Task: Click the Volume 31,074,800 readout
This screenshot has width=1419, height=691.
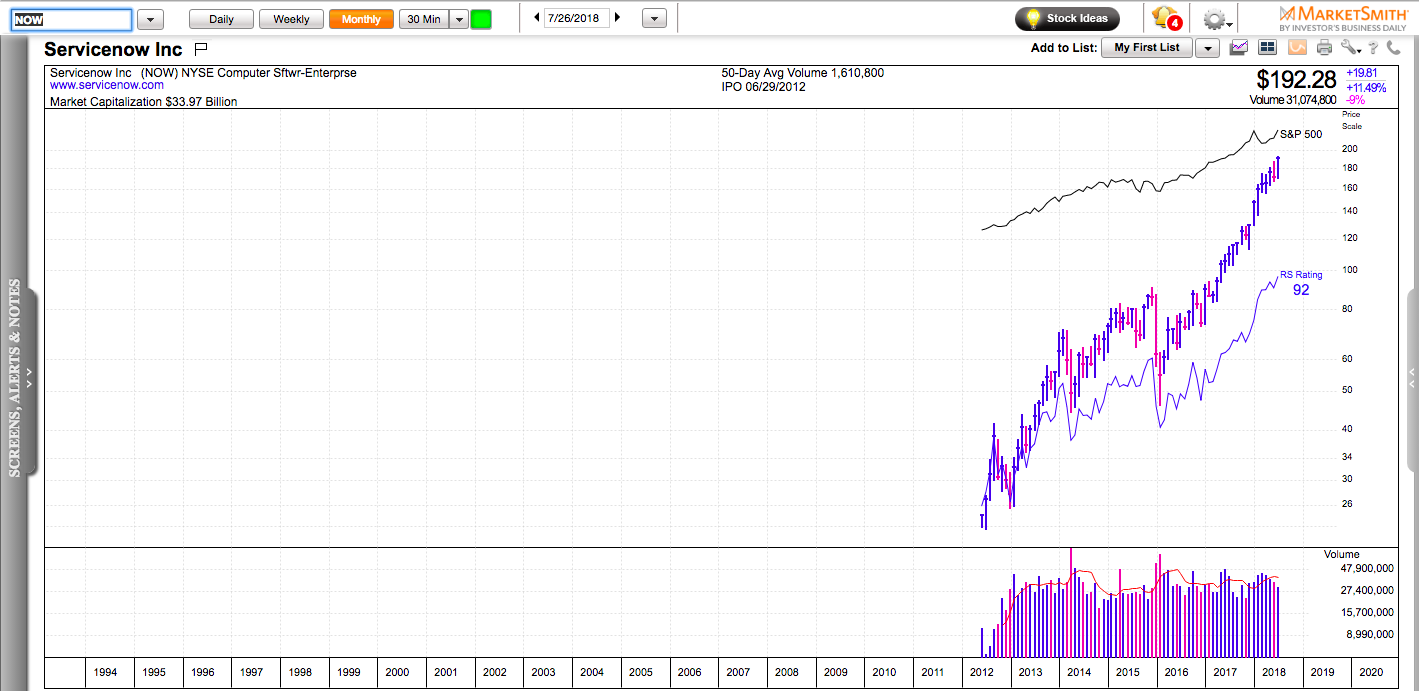Action: [1293, 100]
